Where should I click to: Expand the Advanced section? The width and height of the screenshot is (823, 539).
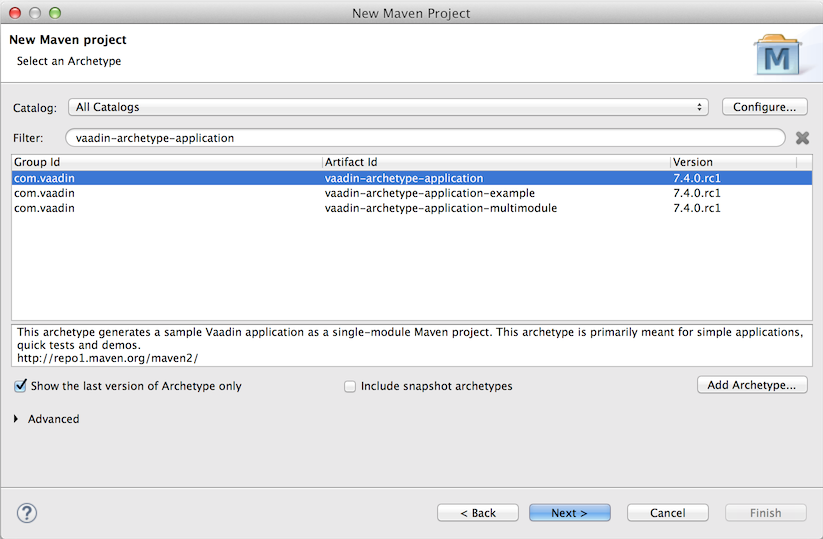click(x=16, y=419)
